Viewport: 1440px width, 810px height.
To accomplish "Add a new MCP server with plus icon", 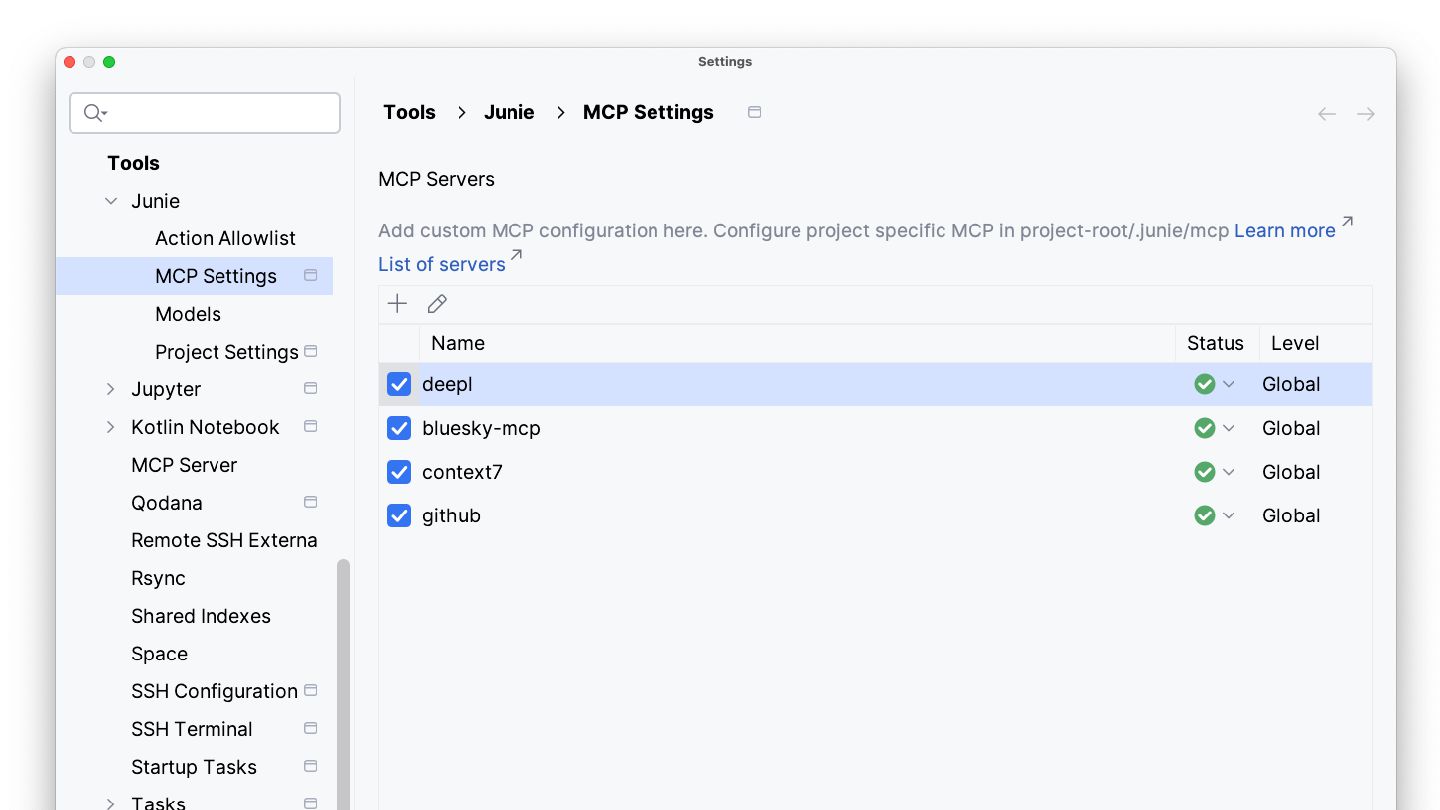I will (397, 304).
